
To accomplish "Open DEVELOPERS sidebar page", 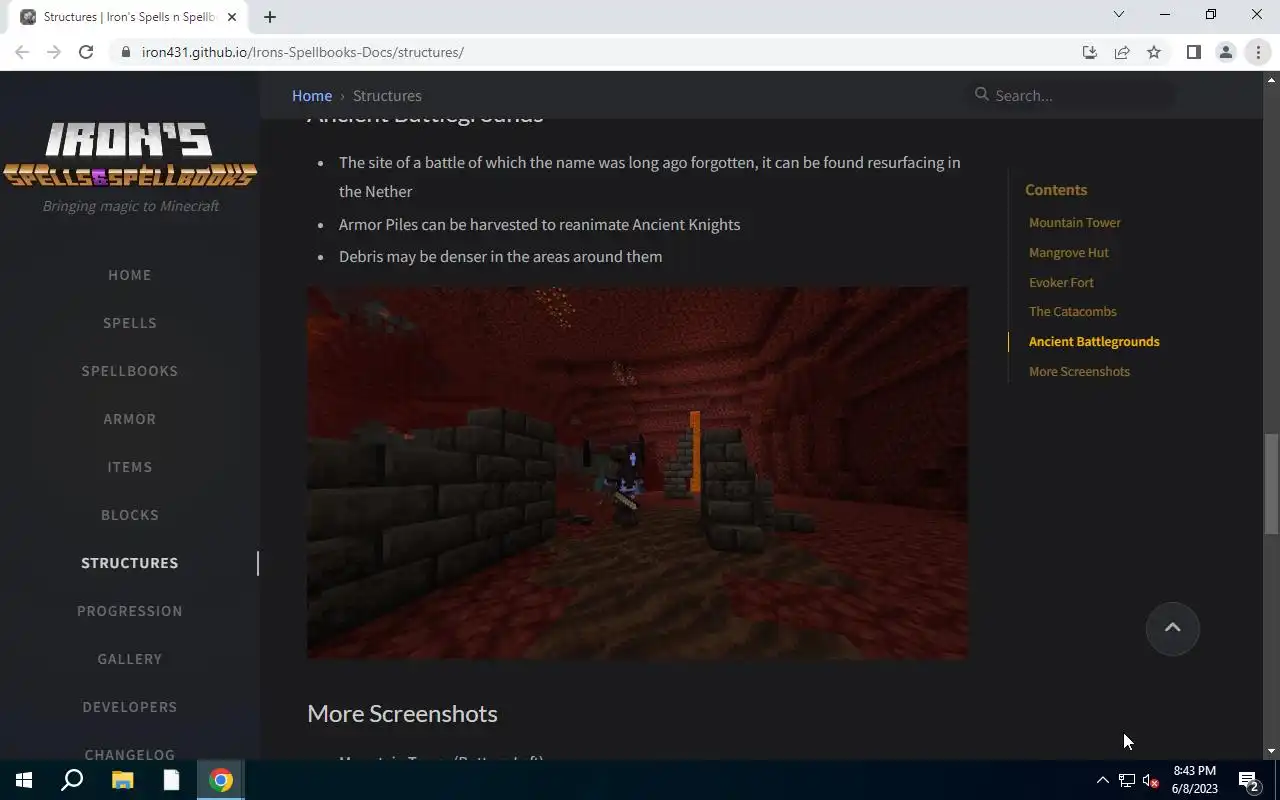I will pos(130,707).
